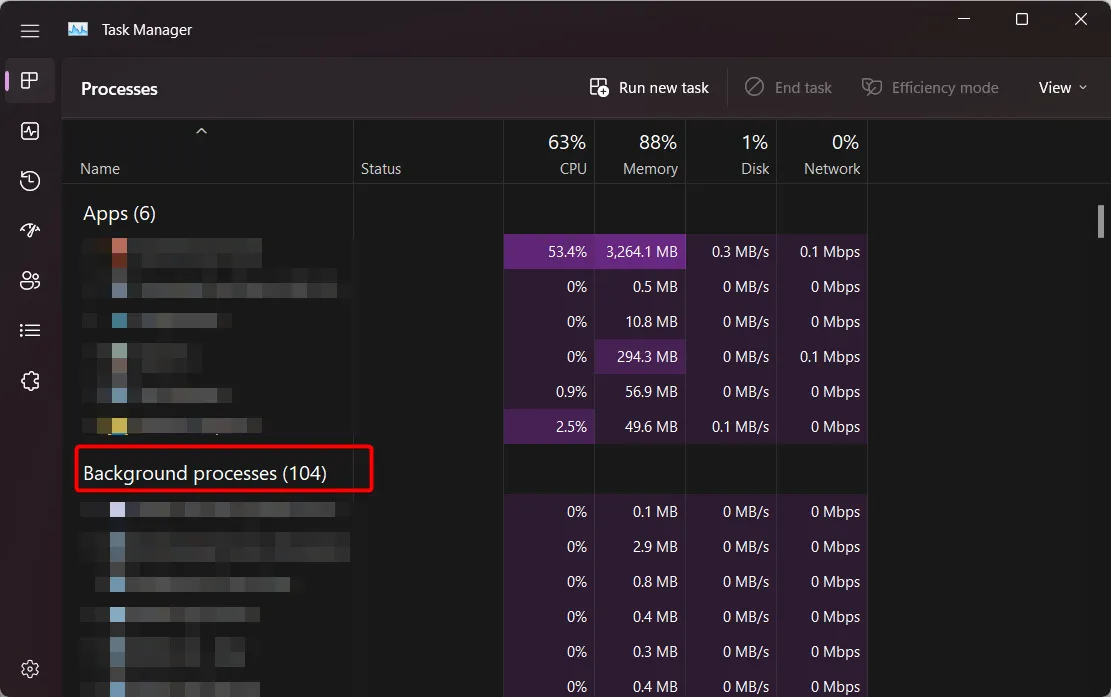Open Task Manager settings gear
This screenshot has height=697, width=1111.
click(30, 668)
